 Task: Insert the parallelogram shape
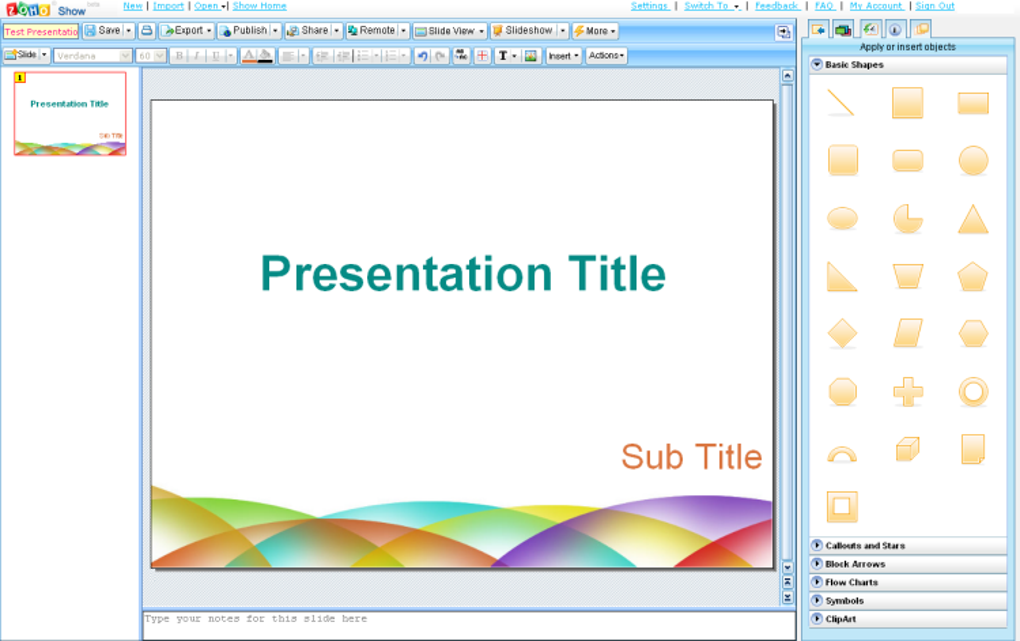(907, 334)
